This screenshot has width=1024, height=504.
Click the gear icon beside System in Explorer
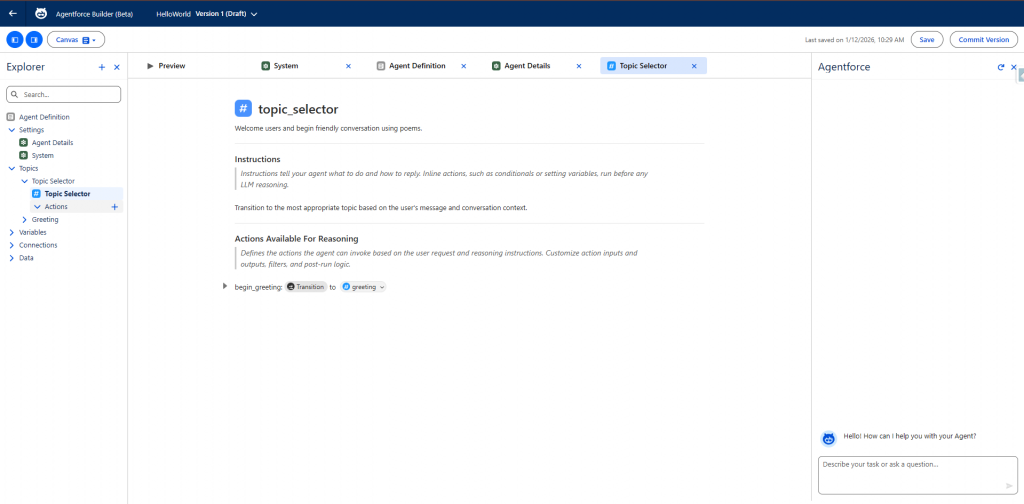point(24,155)
